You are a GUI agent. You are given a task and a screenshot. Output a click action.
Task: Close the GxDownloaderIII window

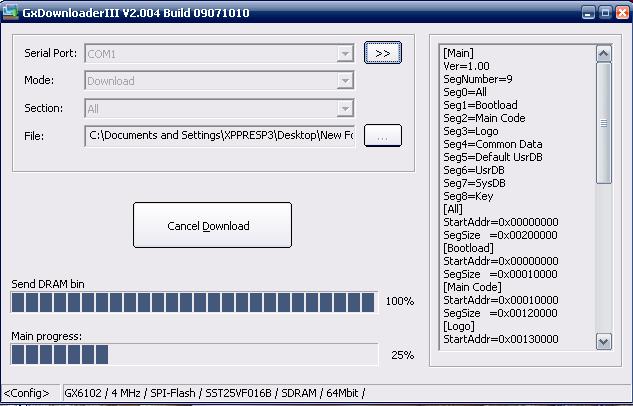622,13
